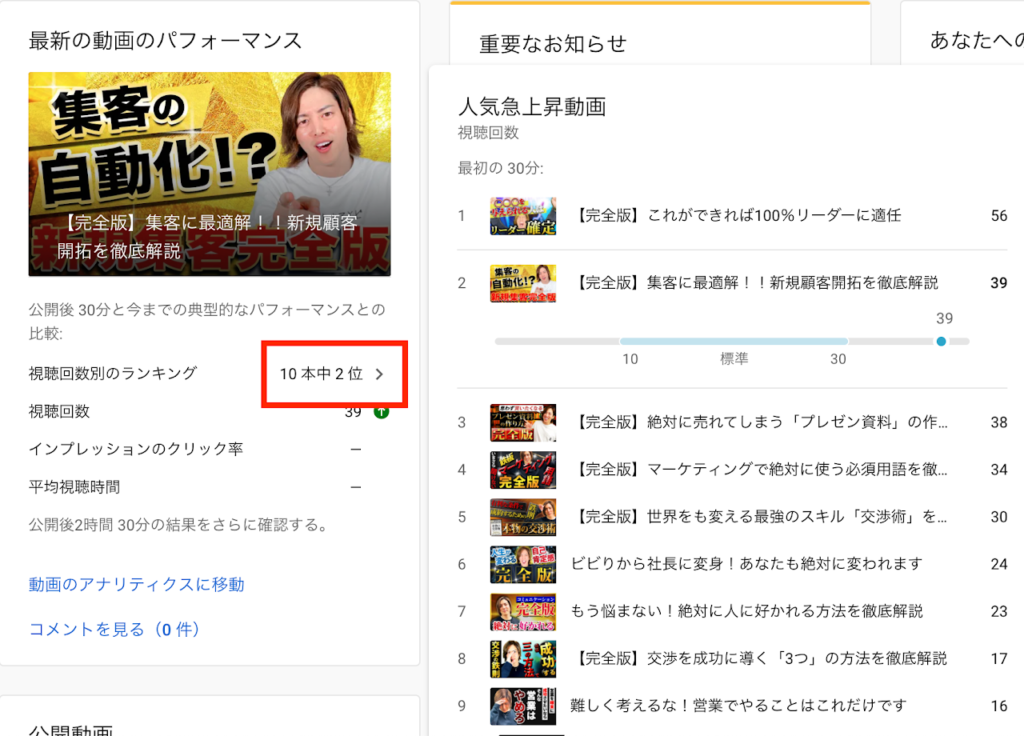This screenshot has width=1024, height=736.
Task: Select the title これができれば100%リーダーに適任
Action: click(x=738, y=216)
